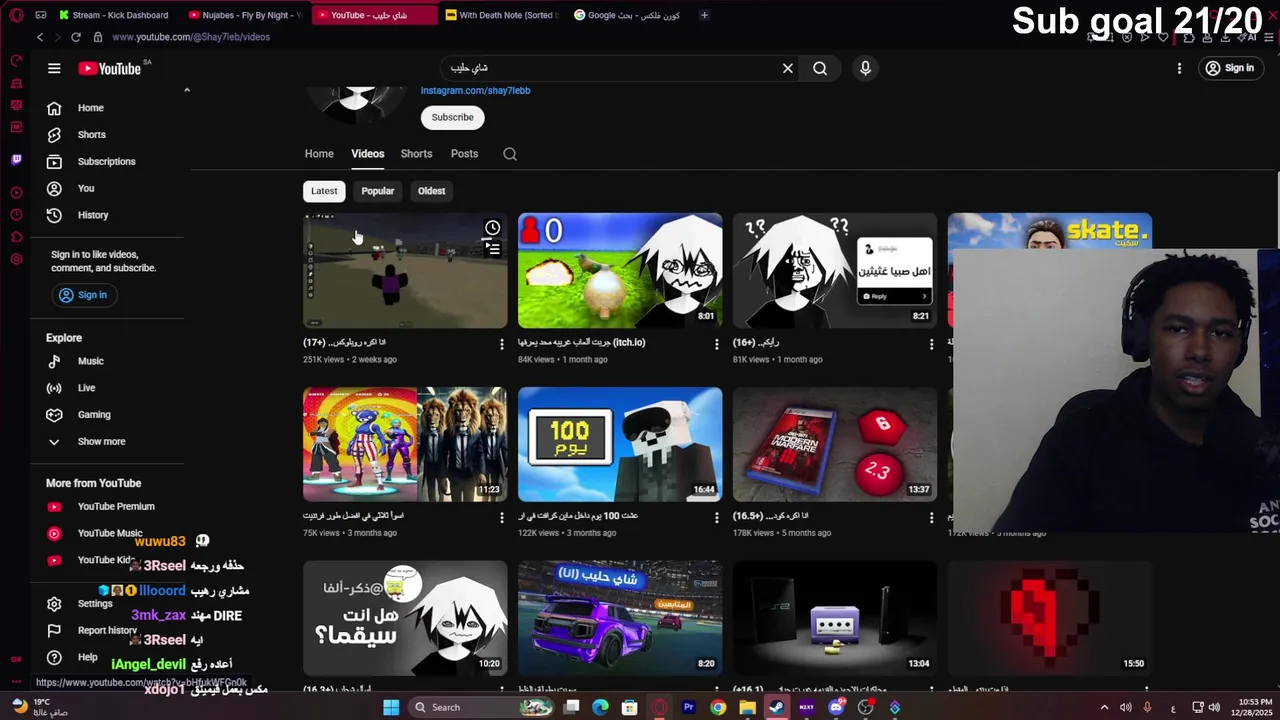Switch to the channel Shorts tab
Image resolution: width=1280 pixels, height=720 pixels.
click(x=416, y=154)
